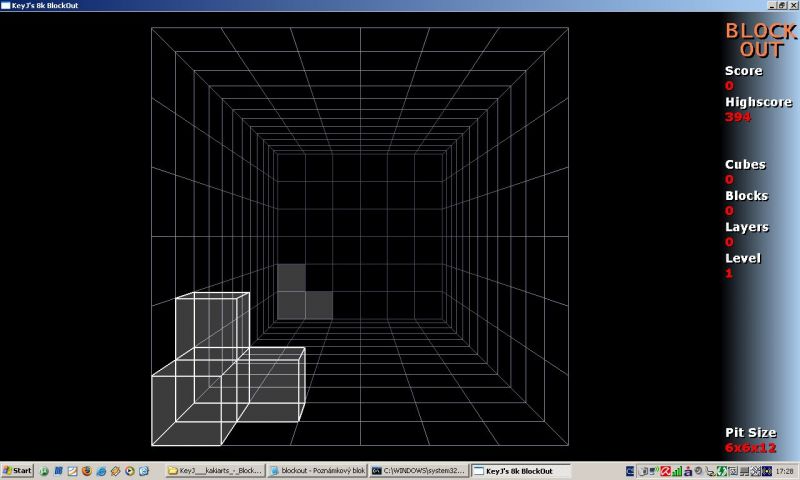Click the Highscore value 394

coord(738,117)
